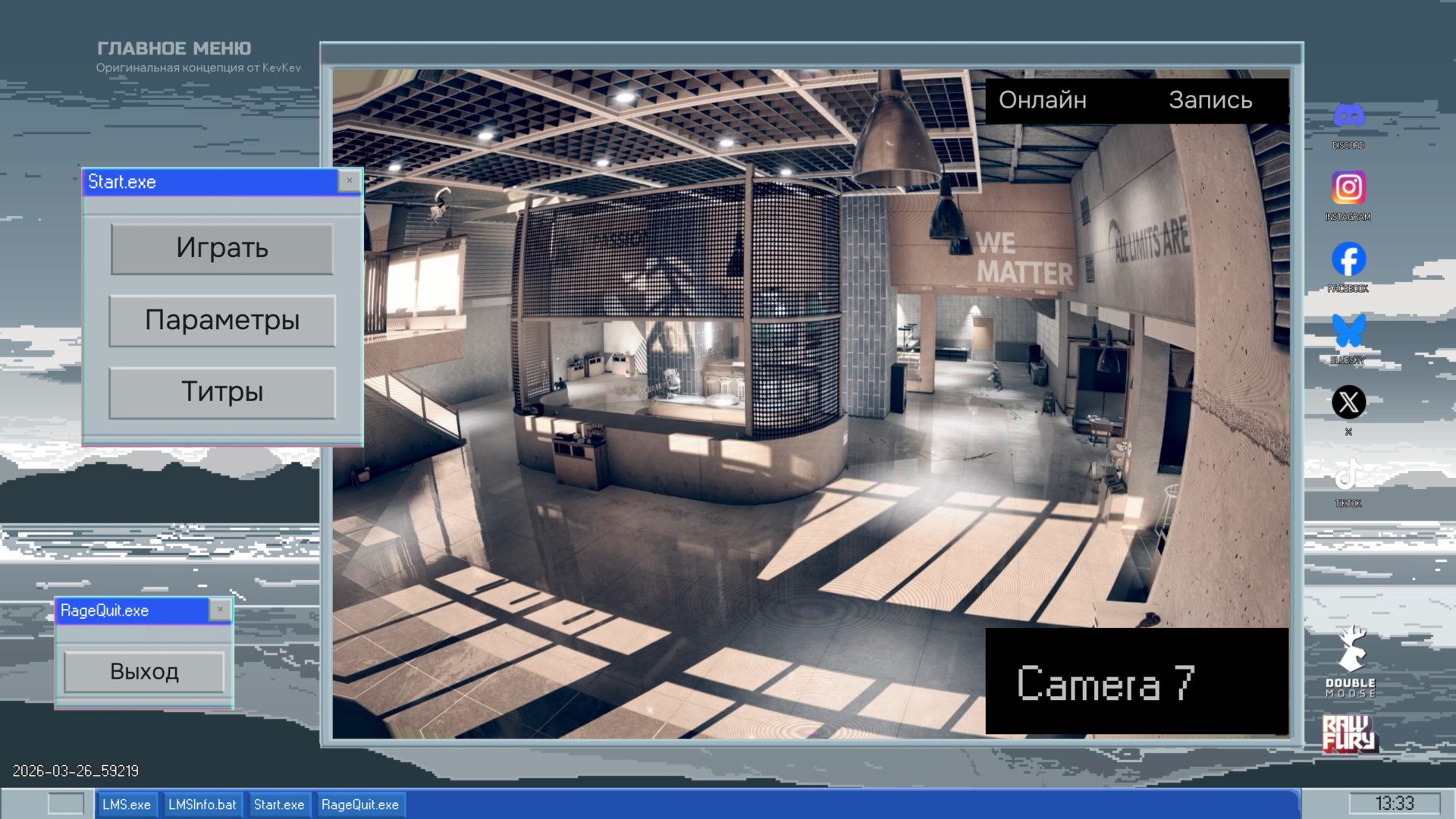Screen dimensions: 1456x819
Task: Click the Double Moose logo
Action: (1350, 661)
